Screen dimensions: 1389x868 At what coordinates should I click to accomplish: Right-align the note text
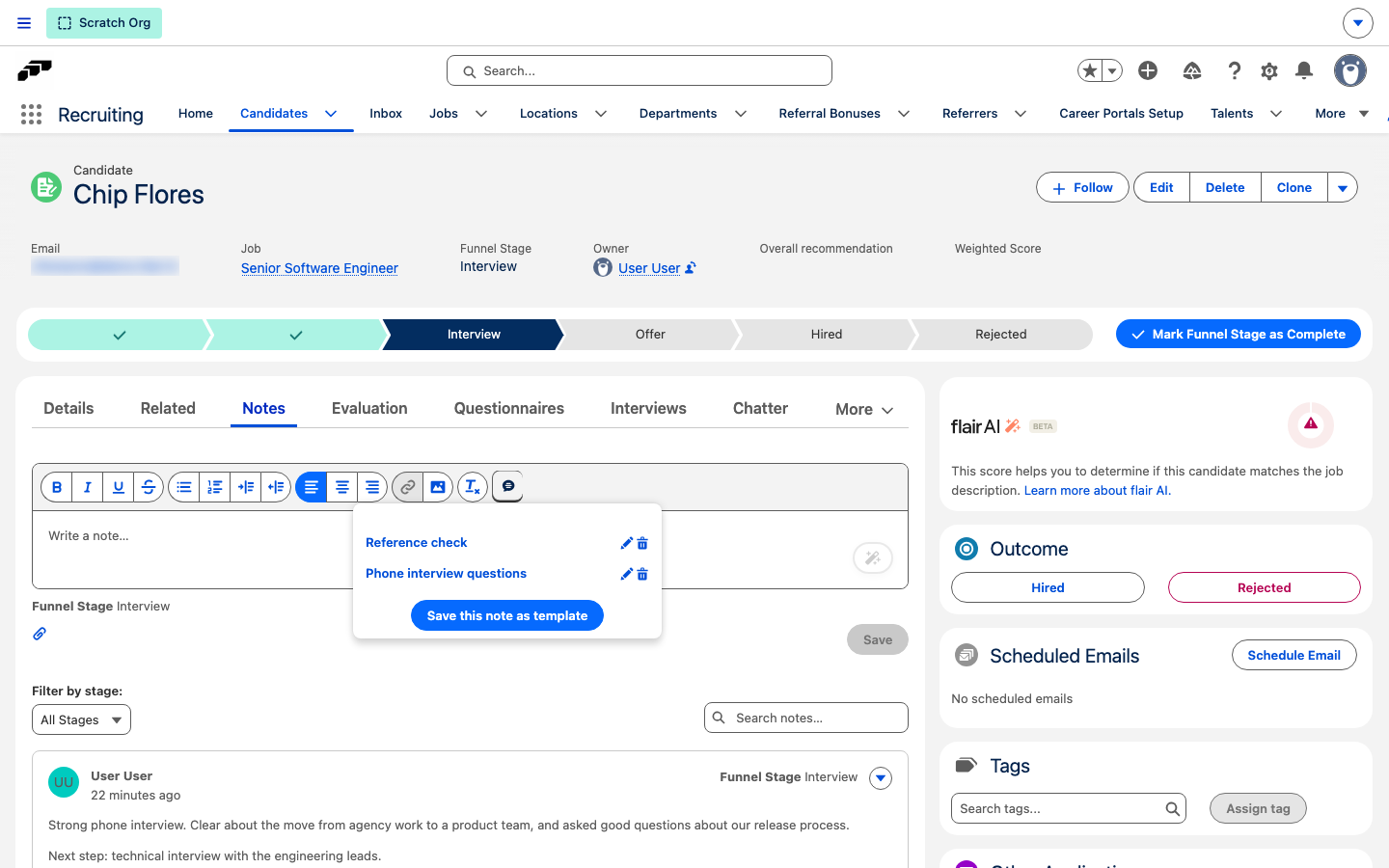tap(372, 487)
